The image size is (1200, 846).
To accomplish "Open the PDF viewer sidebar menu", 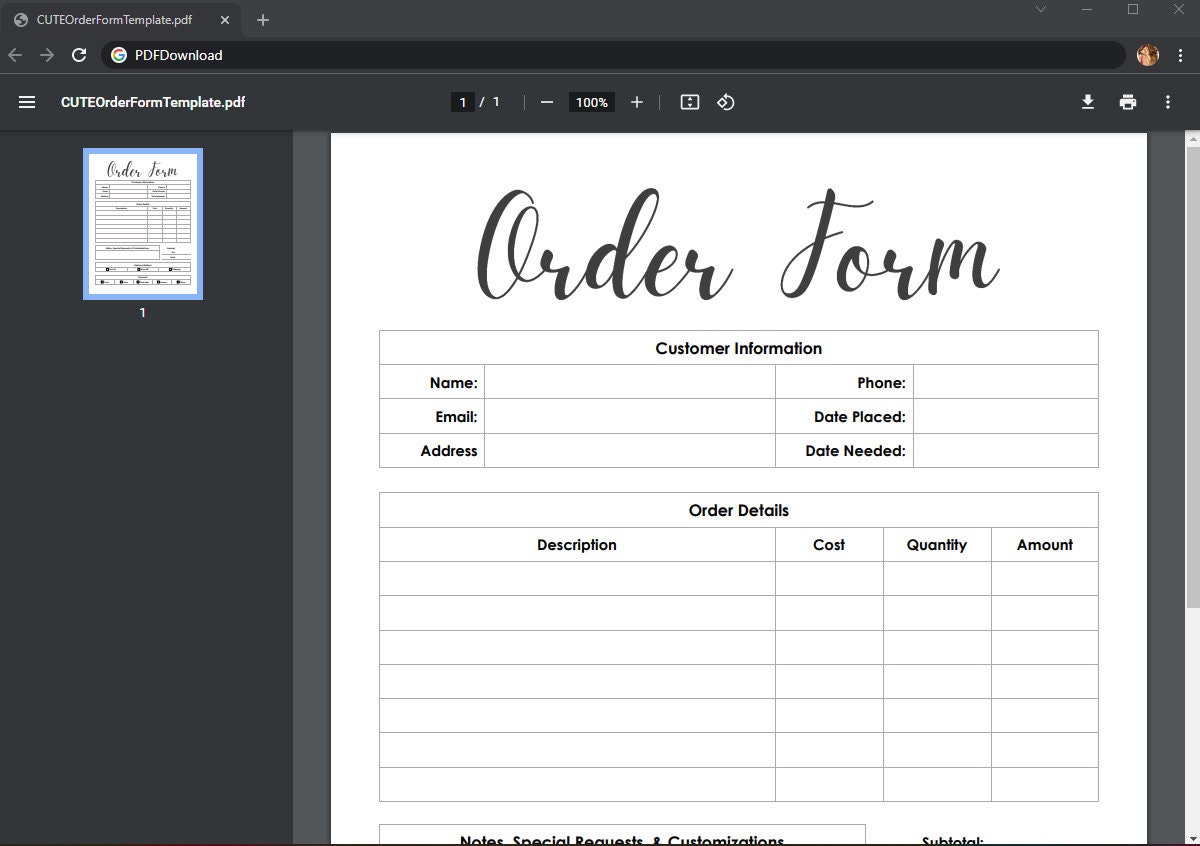I will pos(26,101).
